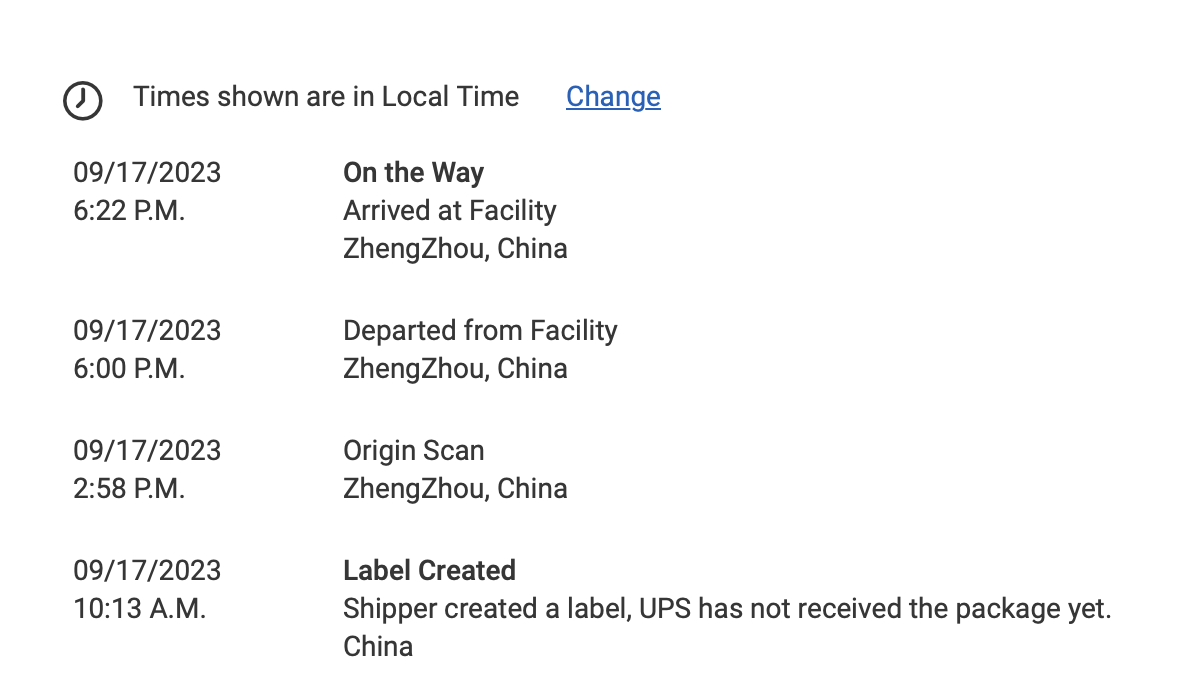The height and width of the screenshot is (680, 1180).
Task: Select the 10:13 A.M. timestamp
Action: (139, 609)
